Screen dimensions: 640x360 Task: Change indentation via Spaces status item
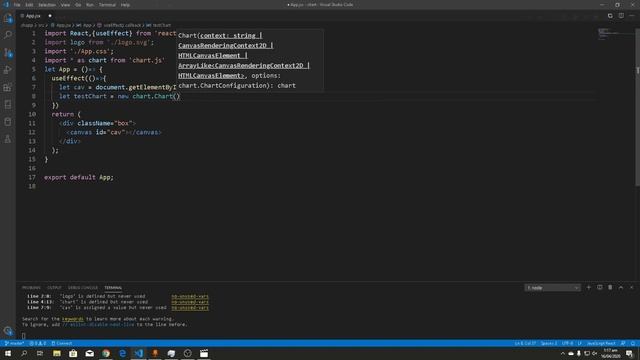pyautogui.click(x=549, y=343)
